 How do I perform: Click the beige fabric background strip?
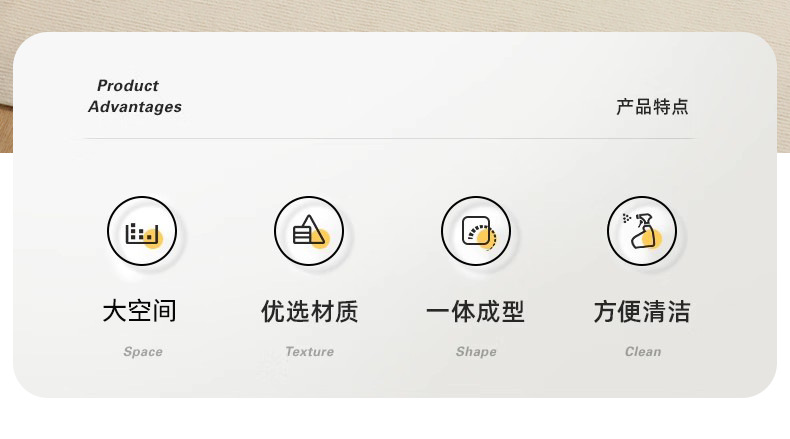395,15
